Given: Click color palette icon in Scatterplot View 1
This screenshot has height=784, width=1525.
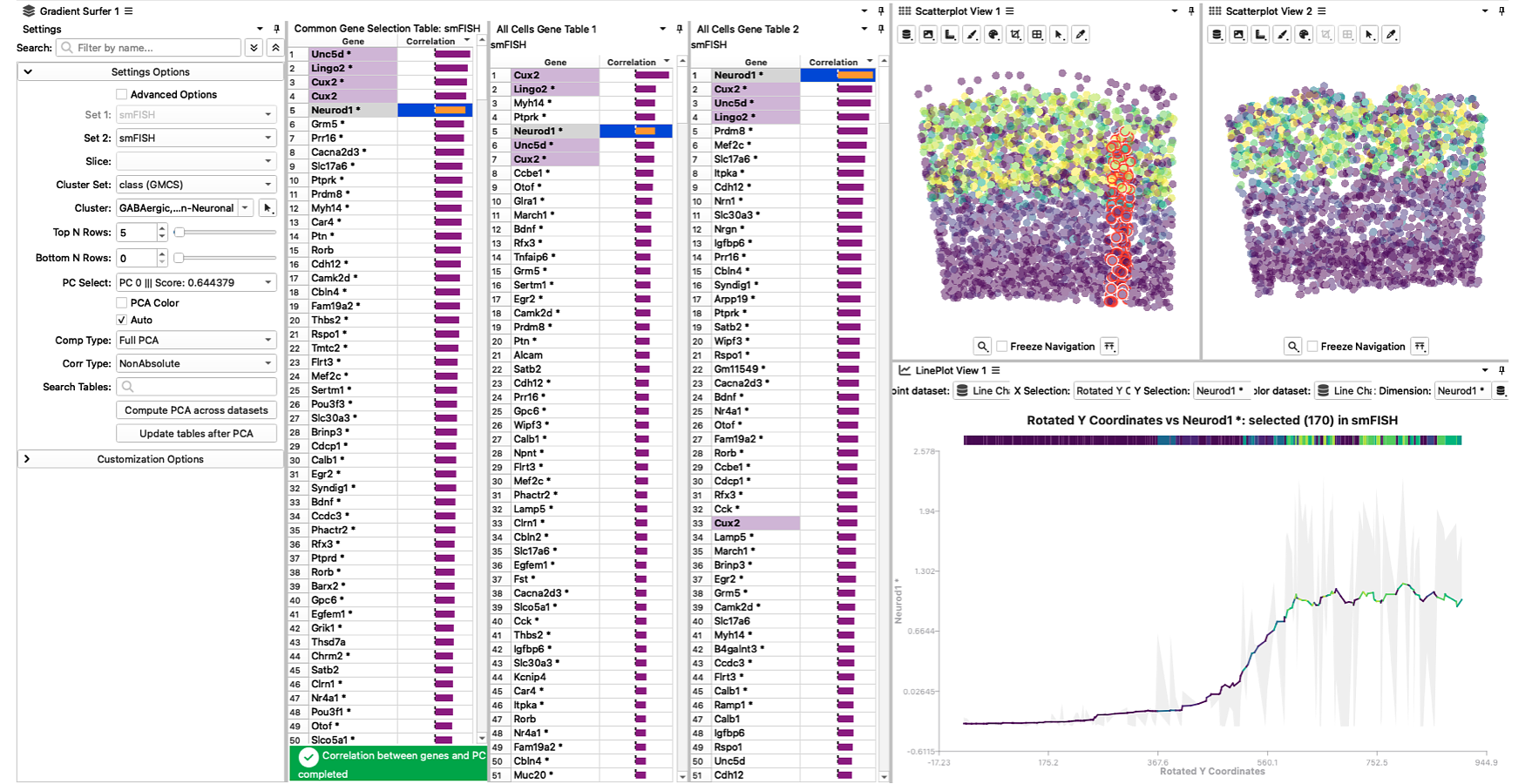Looking at the screenshot, I should pos(993,35).
